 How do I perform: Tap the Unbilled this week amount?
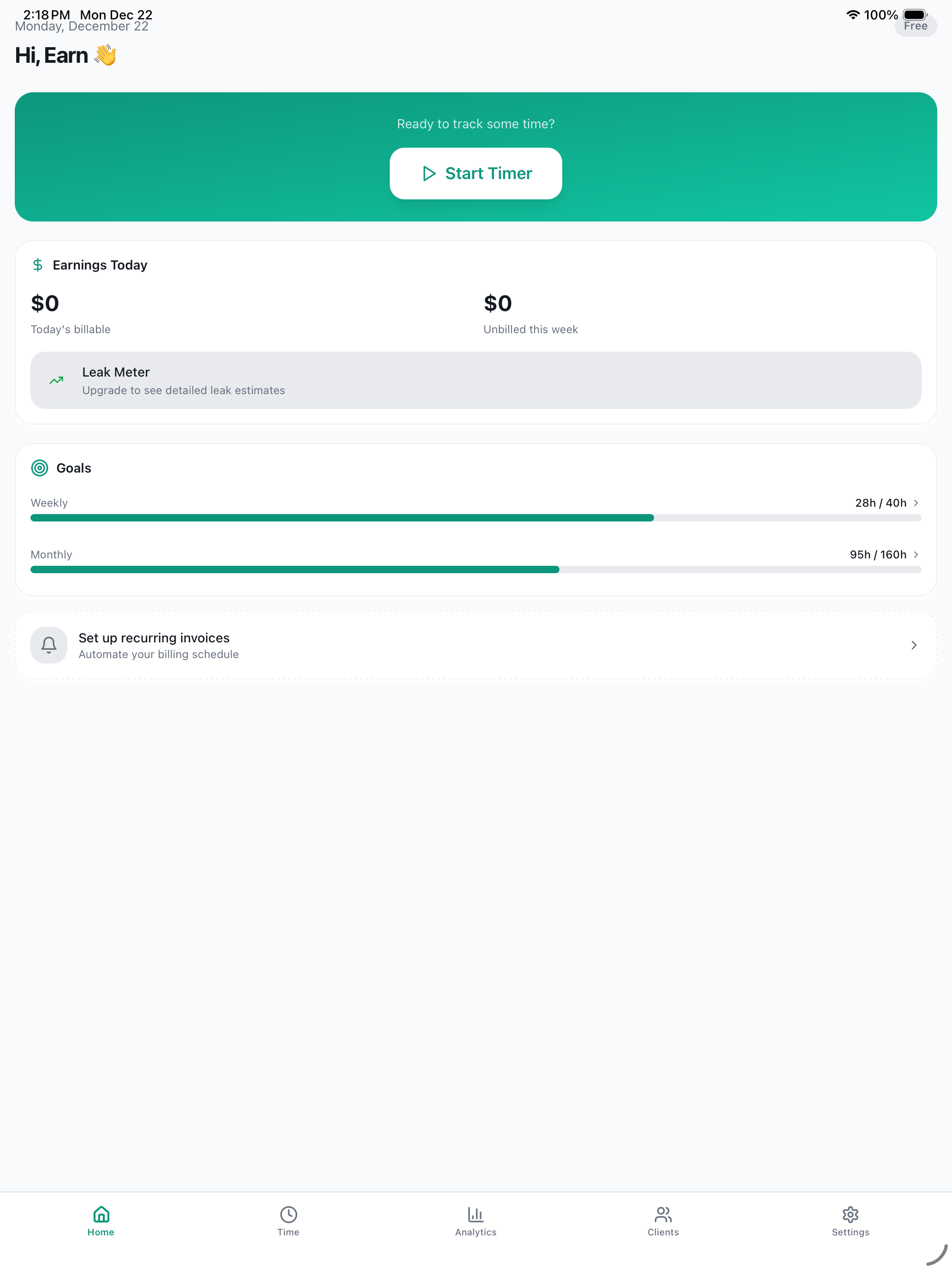pyautogui.click(x=498, y=304)
